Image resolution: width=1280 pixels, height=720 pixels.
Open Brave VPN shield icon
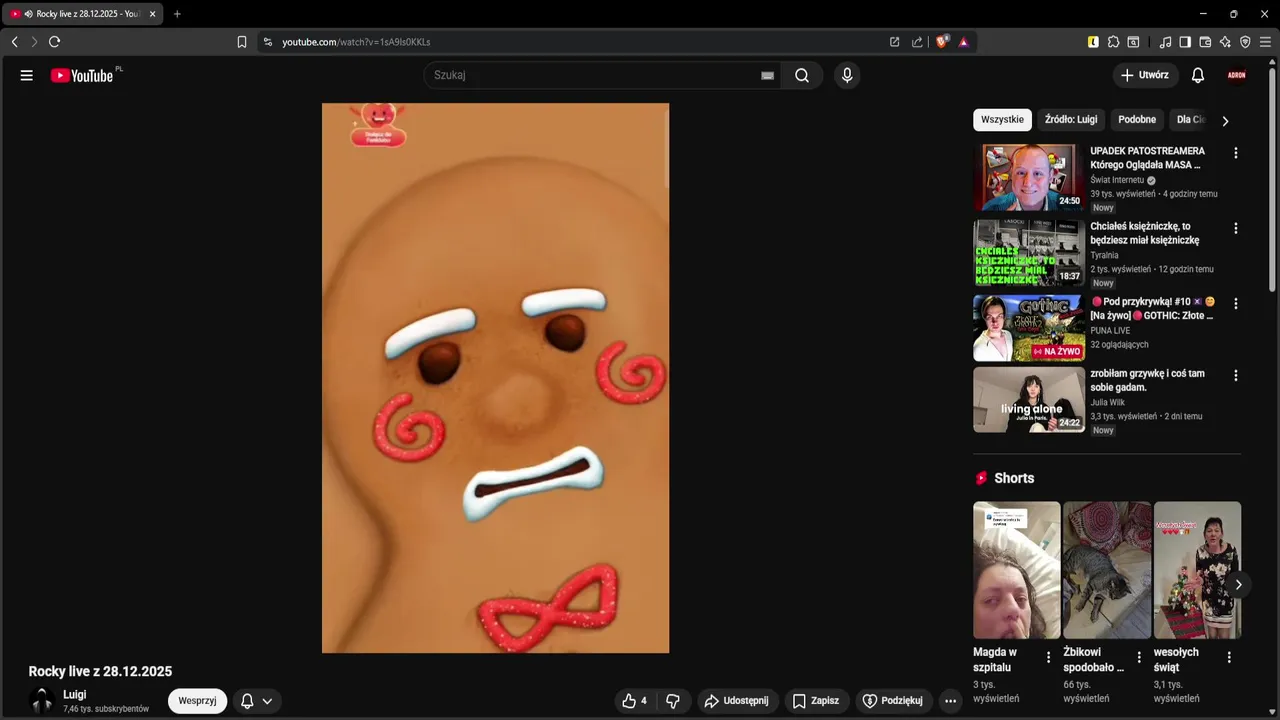tap(1245, 42)
